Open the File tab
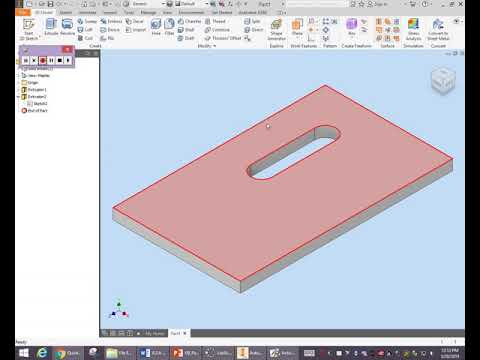The image size is (480, 360). [23, 12]
